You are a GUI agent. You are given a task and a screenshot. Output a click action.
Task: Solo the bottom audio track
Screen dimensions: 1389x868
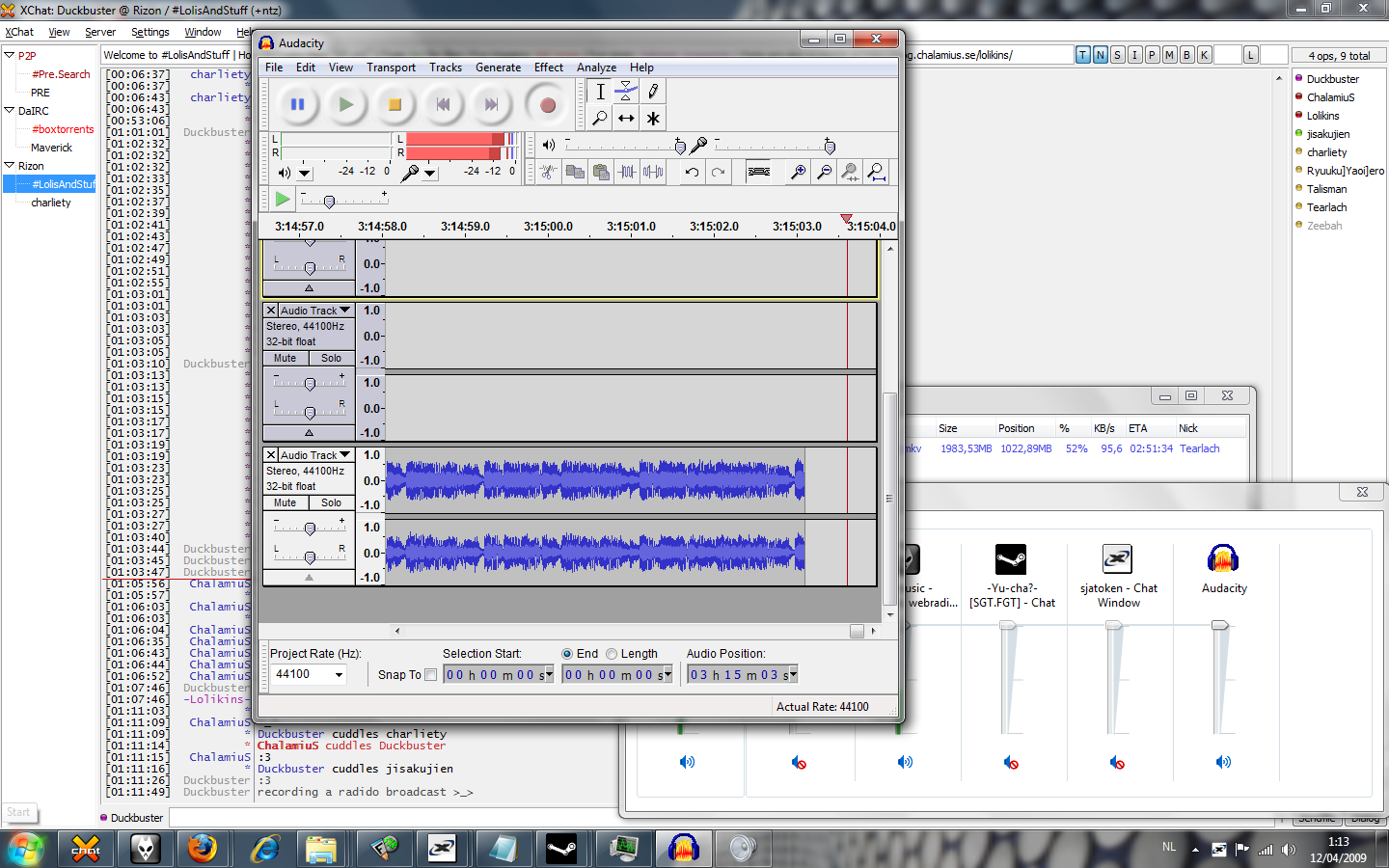pyautogui.click(x=331, y=502)
